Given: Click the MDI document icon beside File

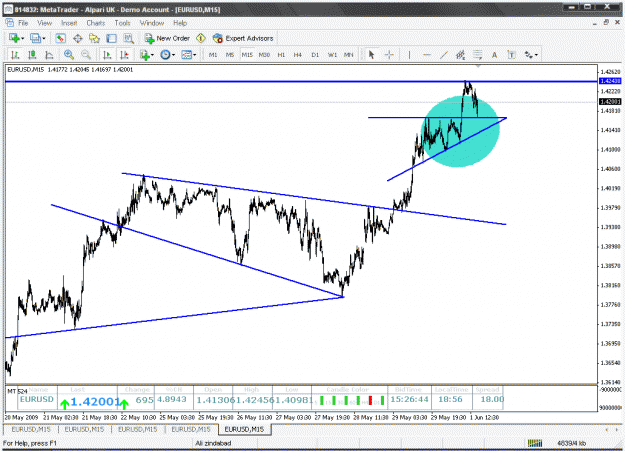Looking at the screenshot, I should click(x=9, y=23).
